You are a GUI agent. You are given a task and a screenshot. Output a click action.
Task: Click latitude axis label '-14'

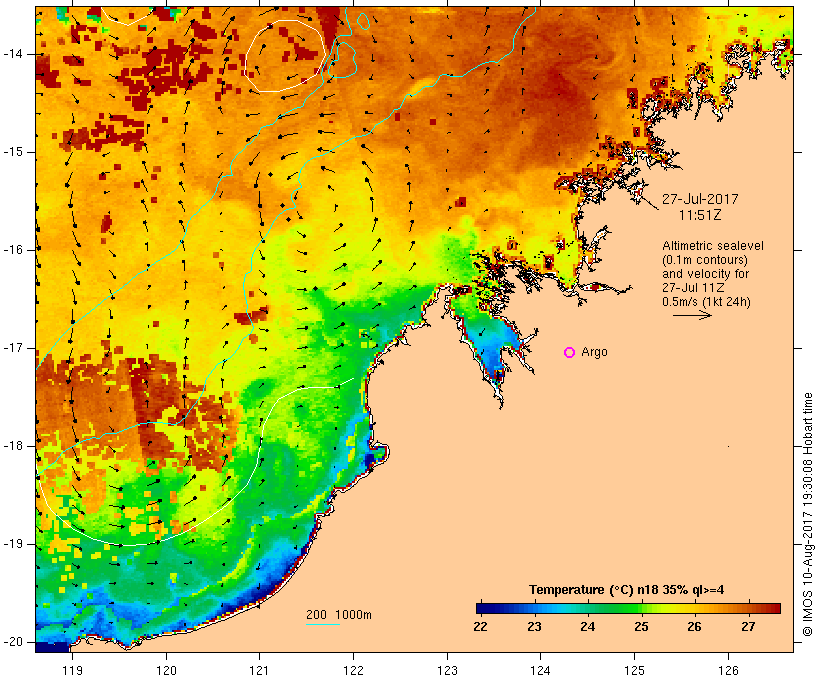coord(13,54)
